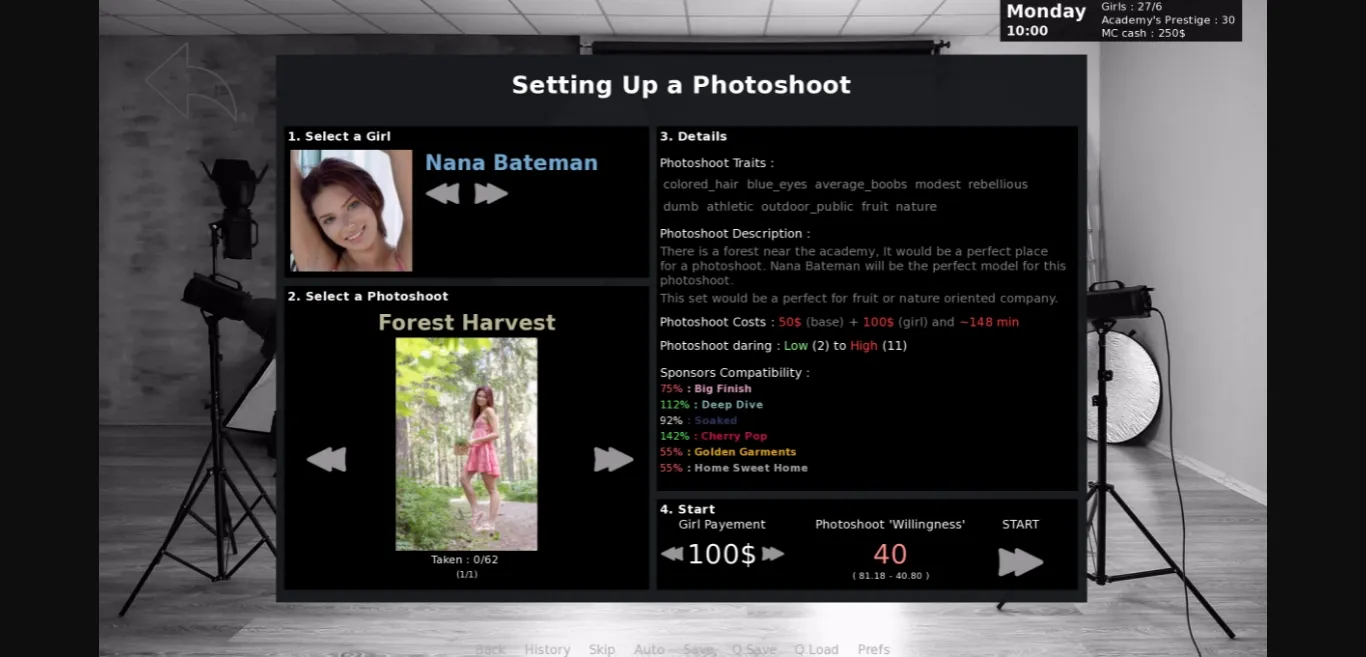This screenshot has width=1366, height=657.
Task: Click the Deep Dive sponsor entry
Action: 731,405
